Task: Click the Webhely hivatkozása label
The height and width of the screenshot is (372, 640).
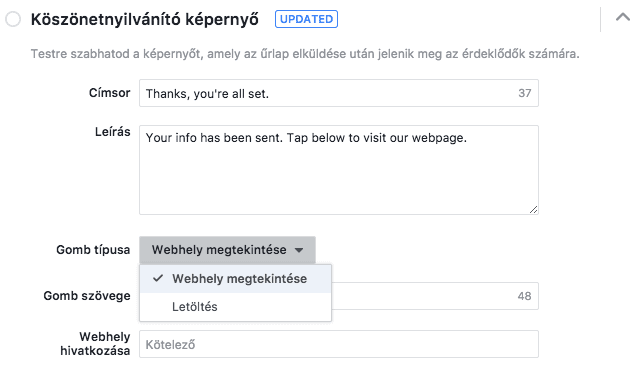Action: 95,343
